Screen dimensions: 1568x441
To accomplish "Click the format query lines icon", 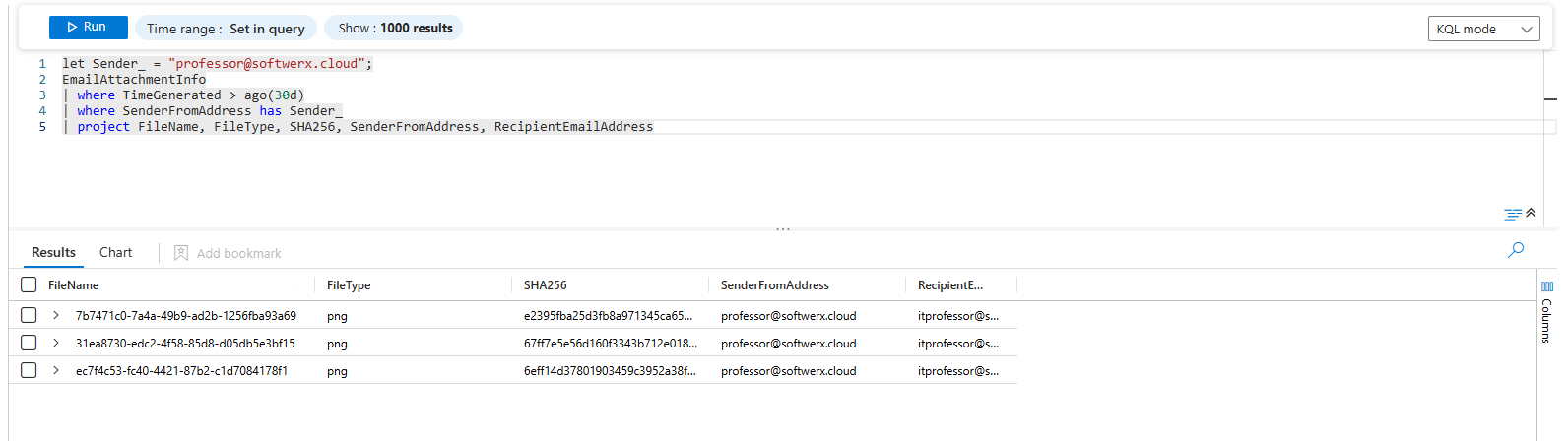I will tap(1512, 214).
